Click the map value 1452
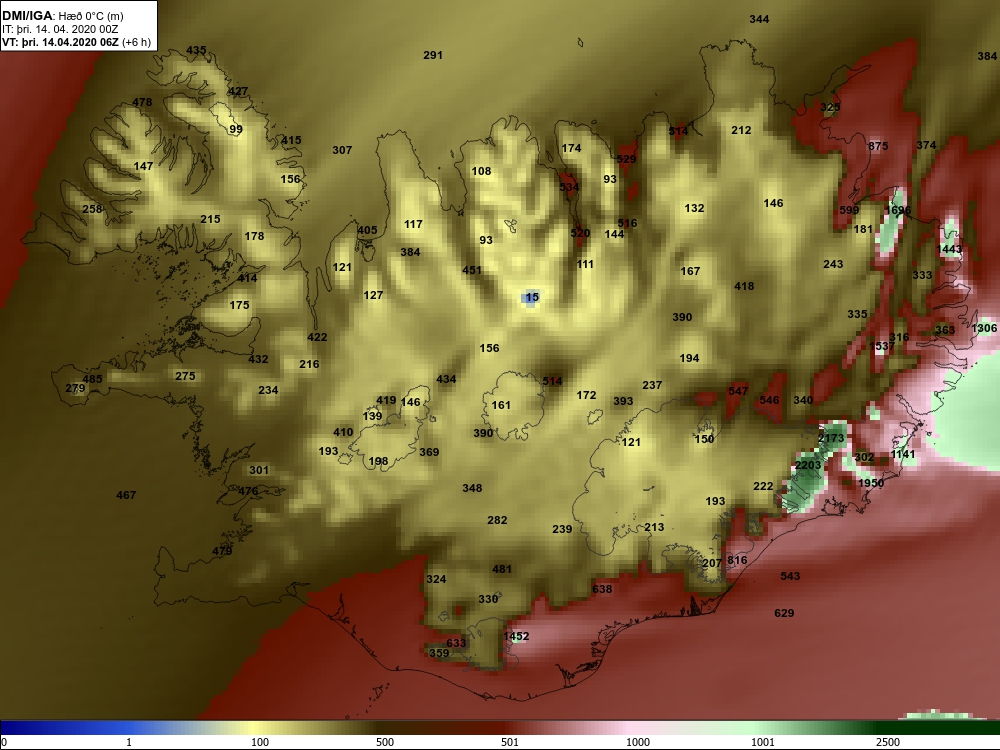 tap(516, 636)
